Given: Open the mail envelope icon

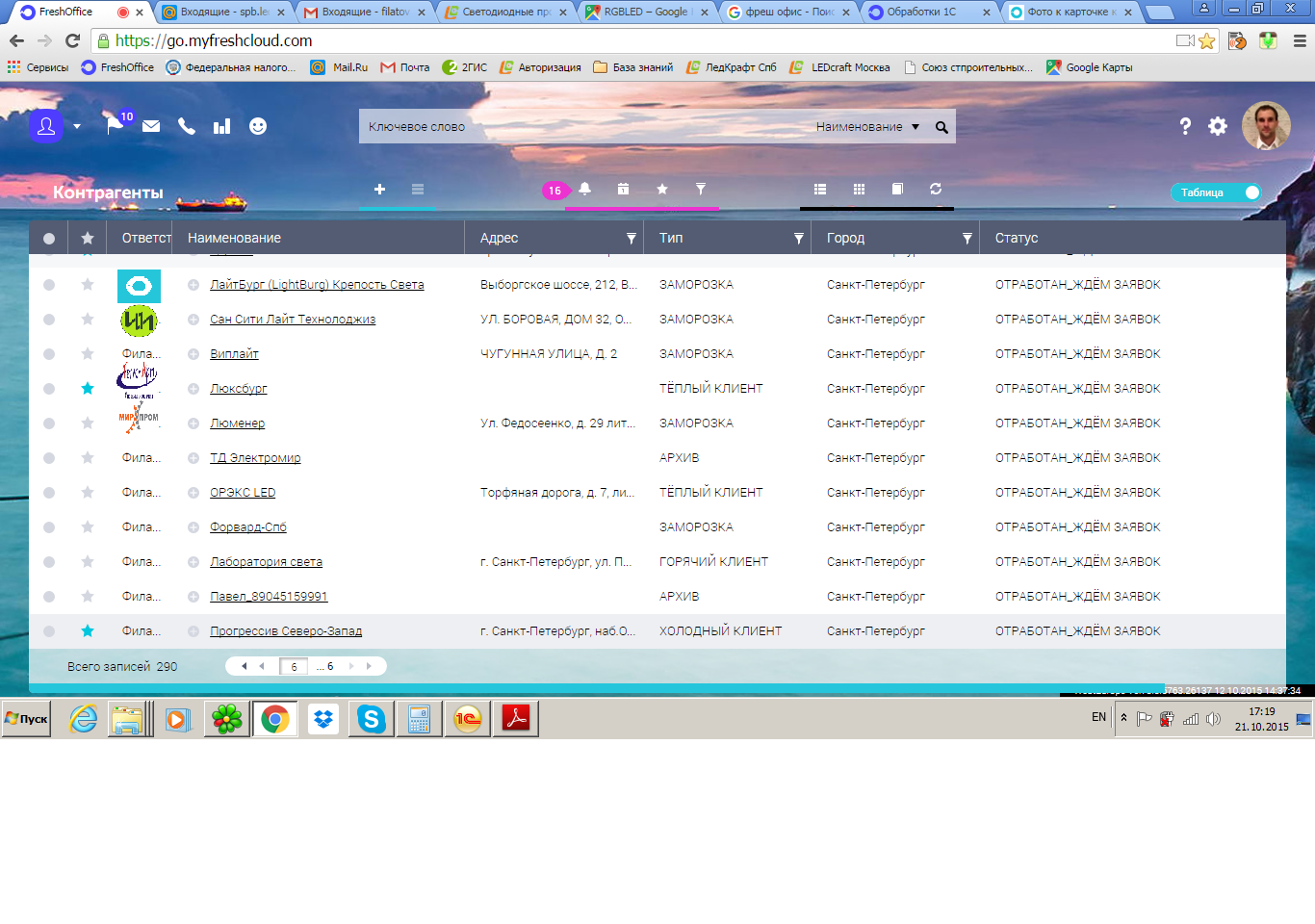Looking at the screenshot, I should coord(151,126).
